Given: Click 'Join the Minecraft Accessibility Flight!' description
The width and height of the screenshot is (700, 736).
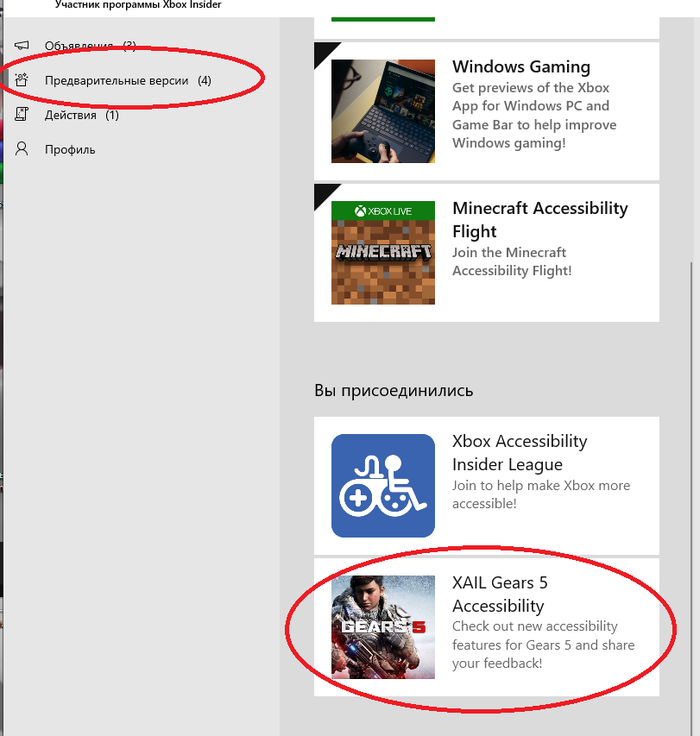Looking at the screenshot, I should (512, 261).
